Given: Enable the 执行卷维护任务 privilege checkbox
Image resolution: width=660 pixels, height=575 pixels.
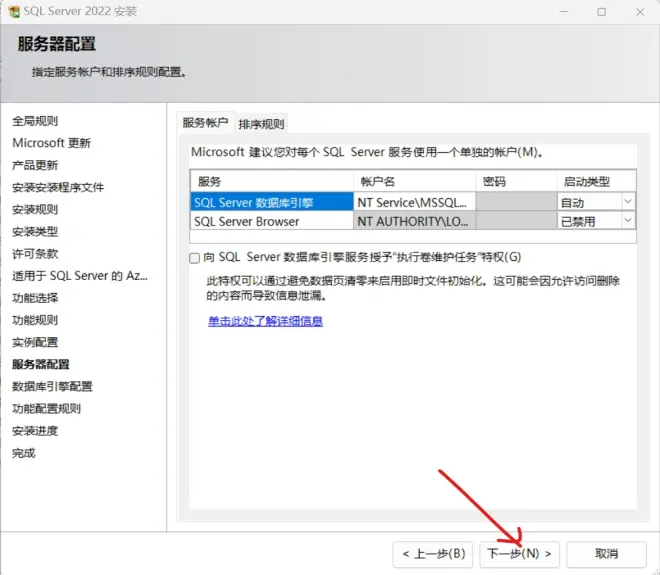Looking at the screenshot, I should [194, 258].
